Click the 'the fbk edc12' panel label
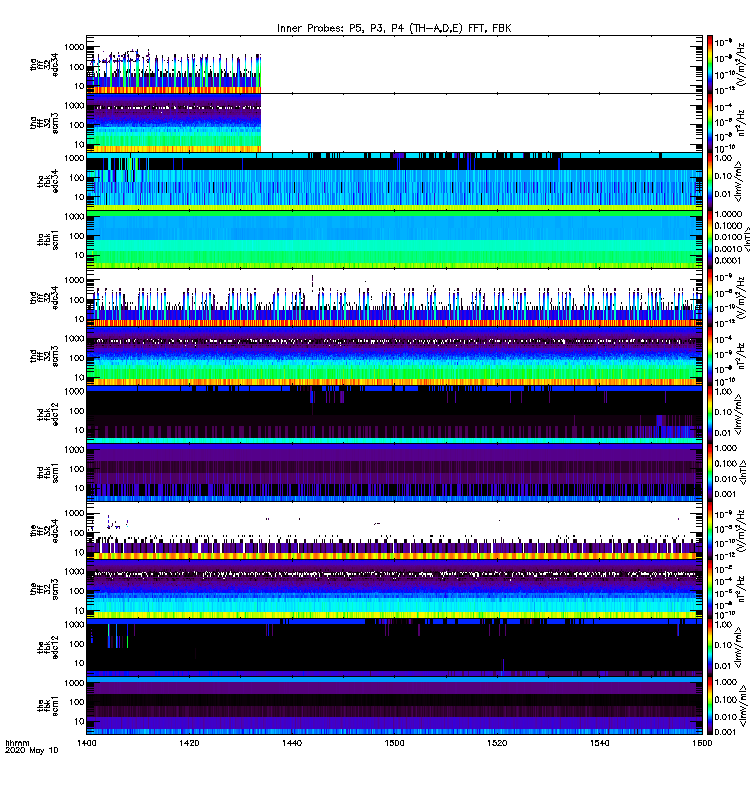This screenshot has height=800, width=750. pos(48,647)
